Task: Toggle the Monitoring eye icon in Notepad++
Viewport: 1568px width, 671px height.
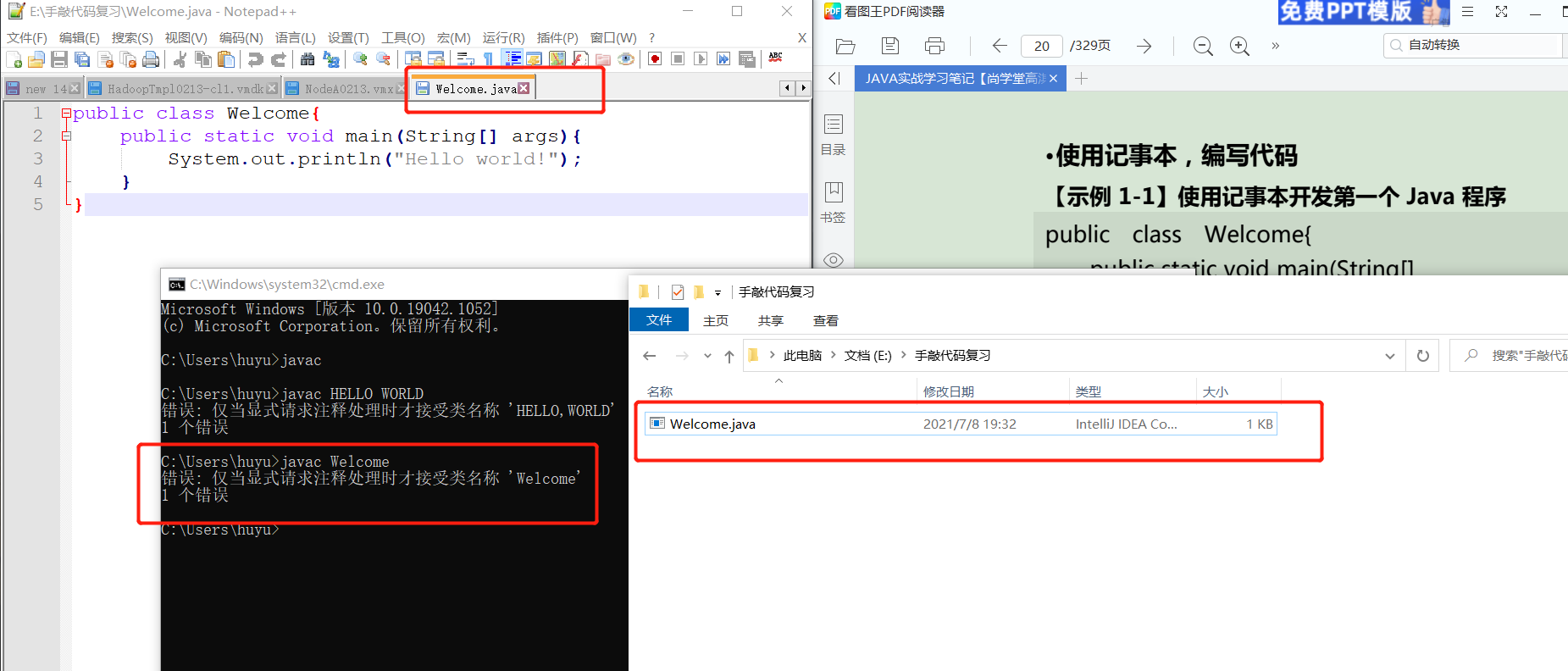Action: (x=626, y=58)
